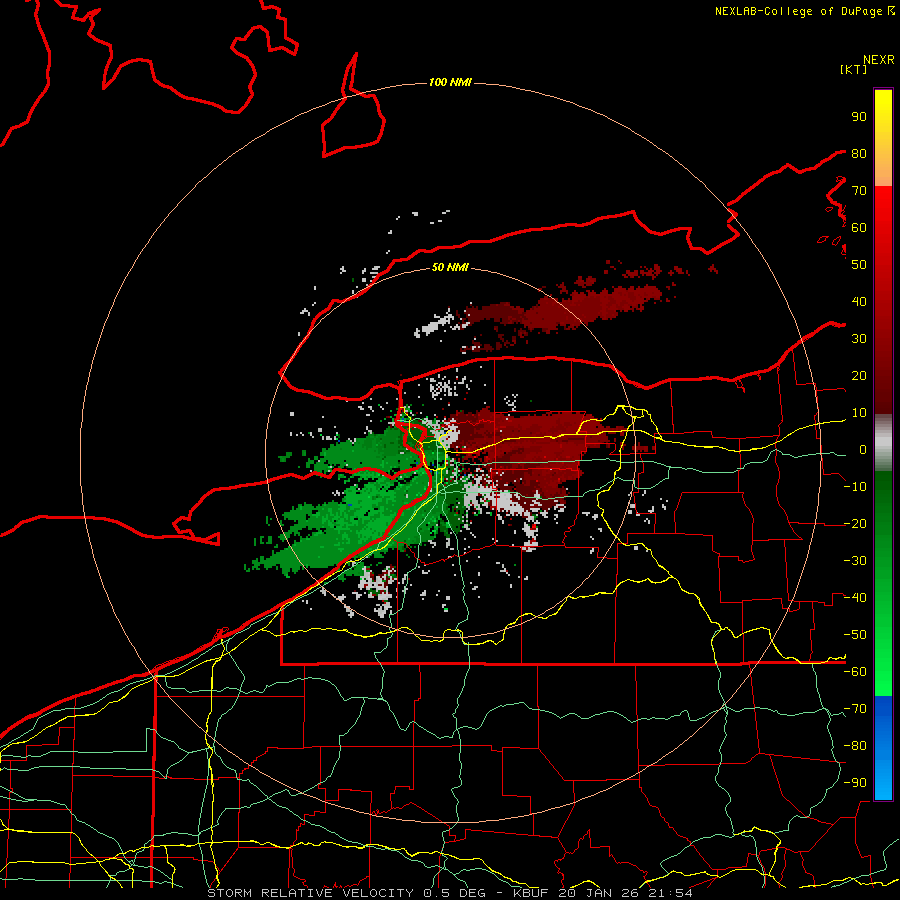
Task: Click the -10 value on the velocity scale
Action: pyautogui.click(x=855, y=487)
